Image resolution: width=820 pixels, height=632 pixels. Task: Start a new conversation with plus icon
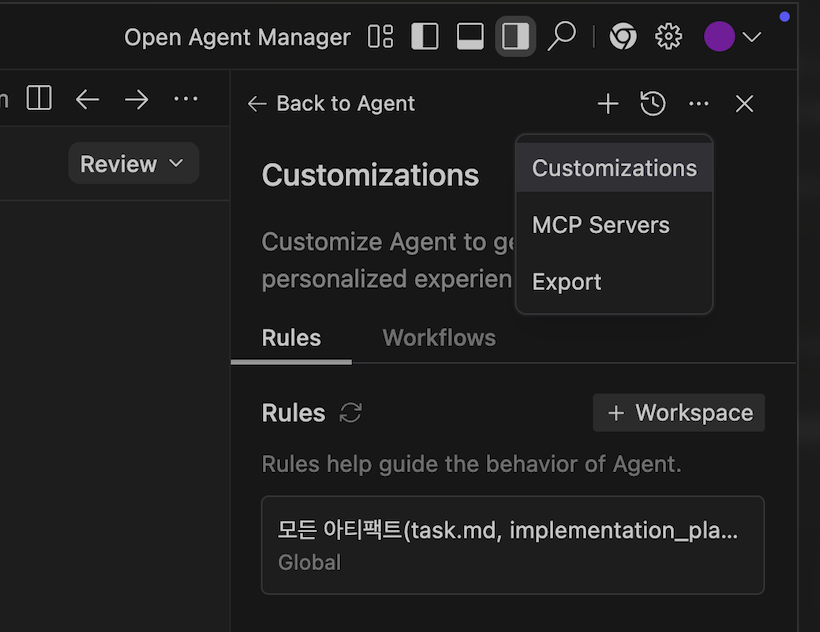coord(607,103)
